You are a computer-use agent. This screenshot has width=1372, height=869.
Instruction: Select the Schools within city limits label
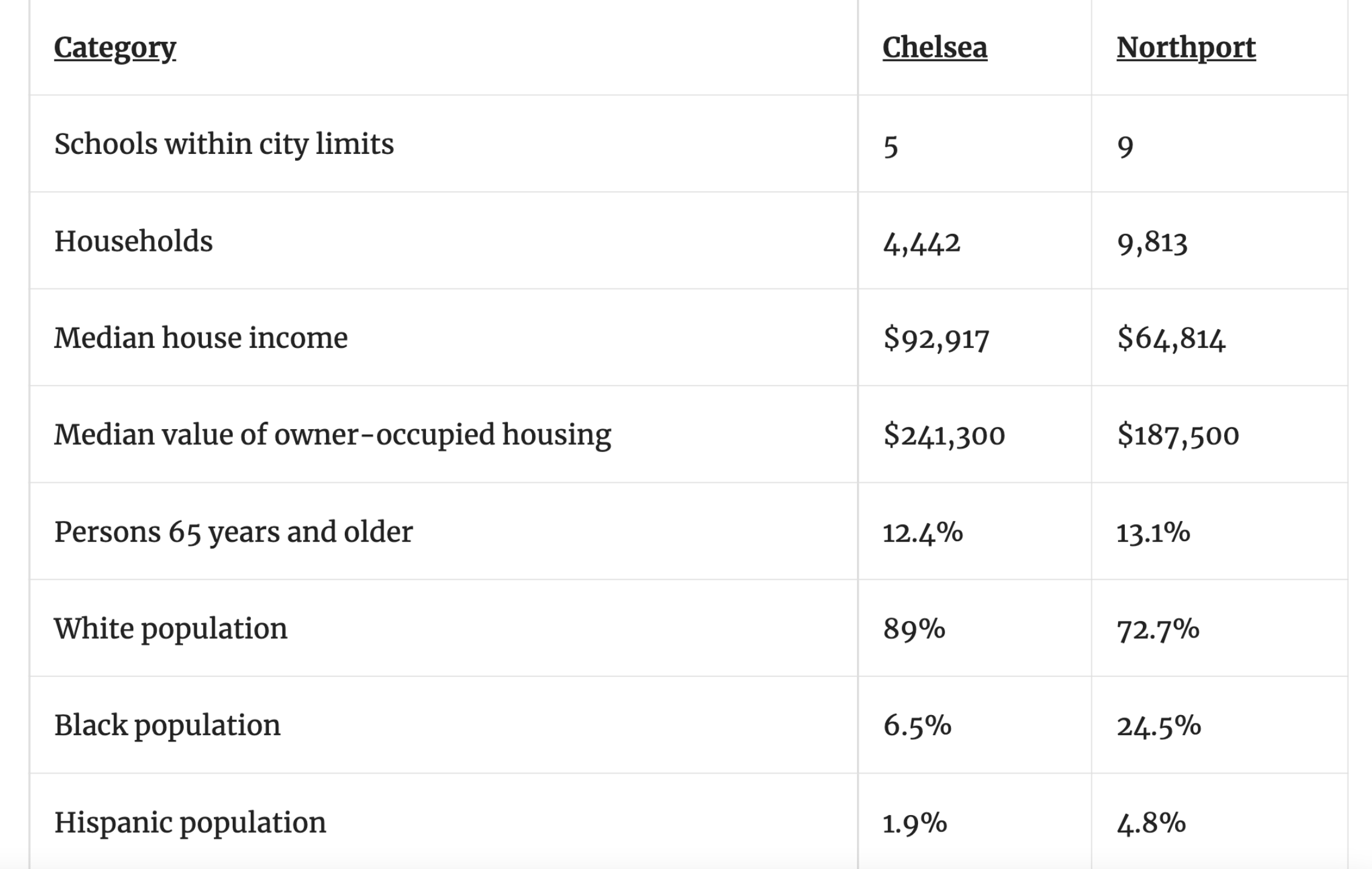(x=224, y=144)
